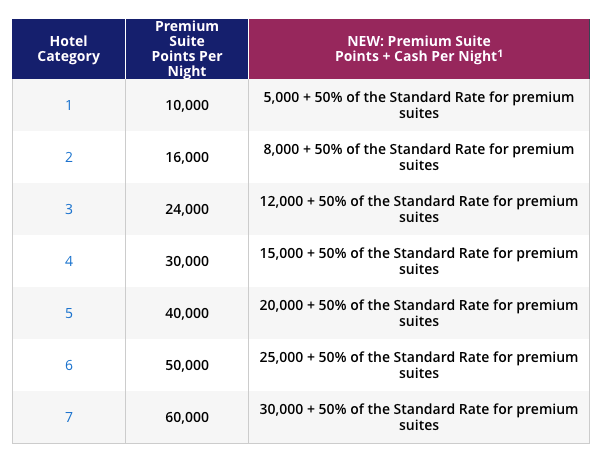
Task: Open Hotel Category 1 link
Action: [x=69, y=105]
